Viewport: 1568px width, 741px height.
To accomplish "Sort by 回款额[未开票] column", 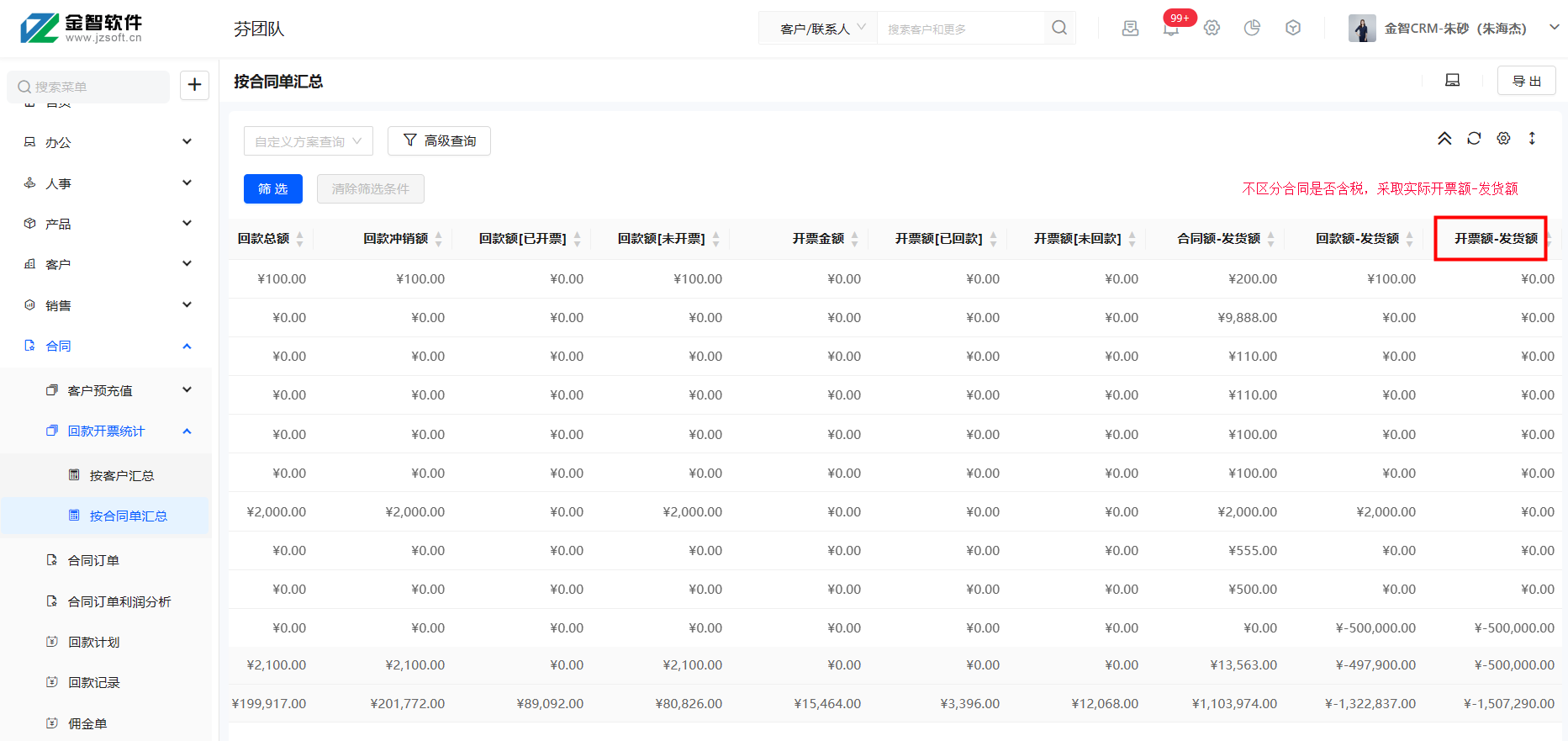I will [x=716, y=239].
